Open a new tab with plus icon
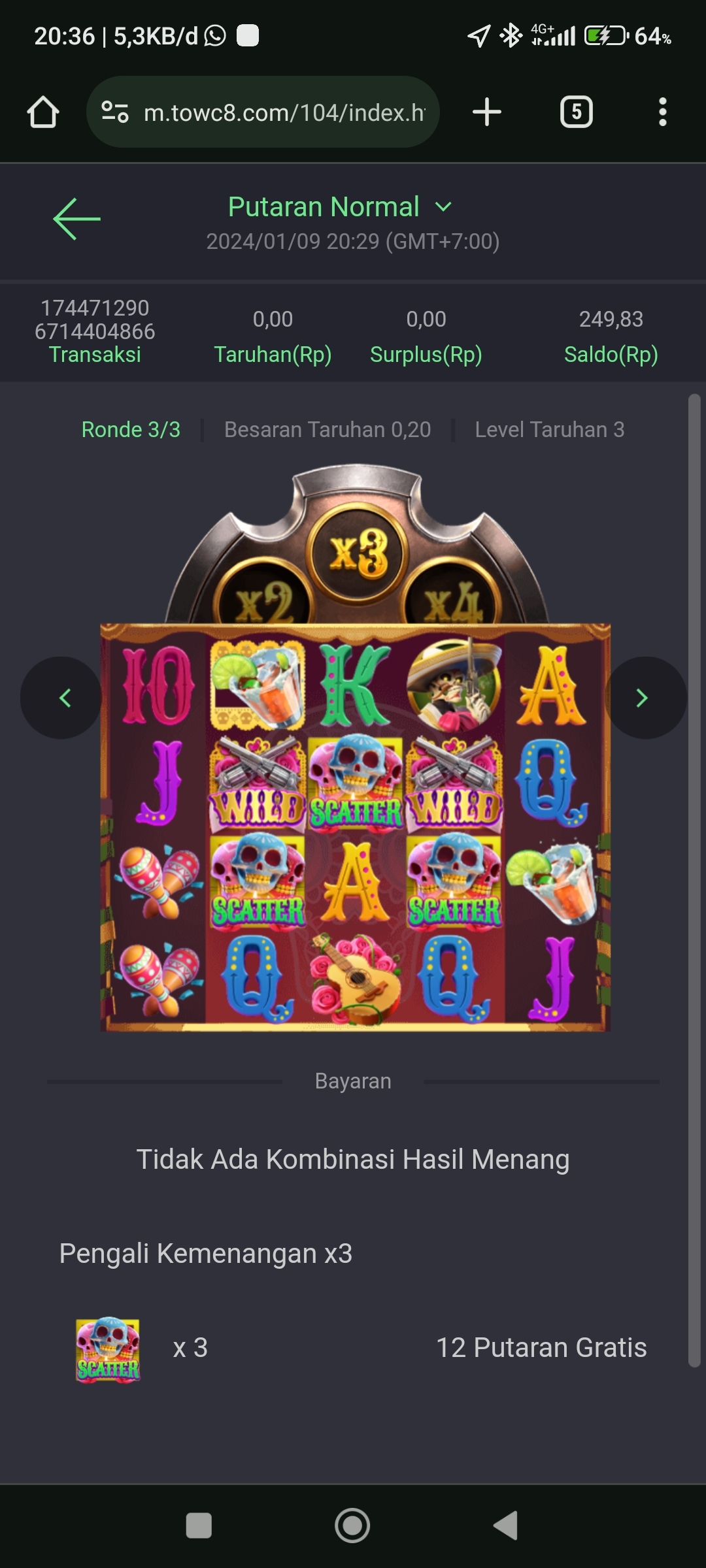The image size is (706, 1568). (487, 112)
